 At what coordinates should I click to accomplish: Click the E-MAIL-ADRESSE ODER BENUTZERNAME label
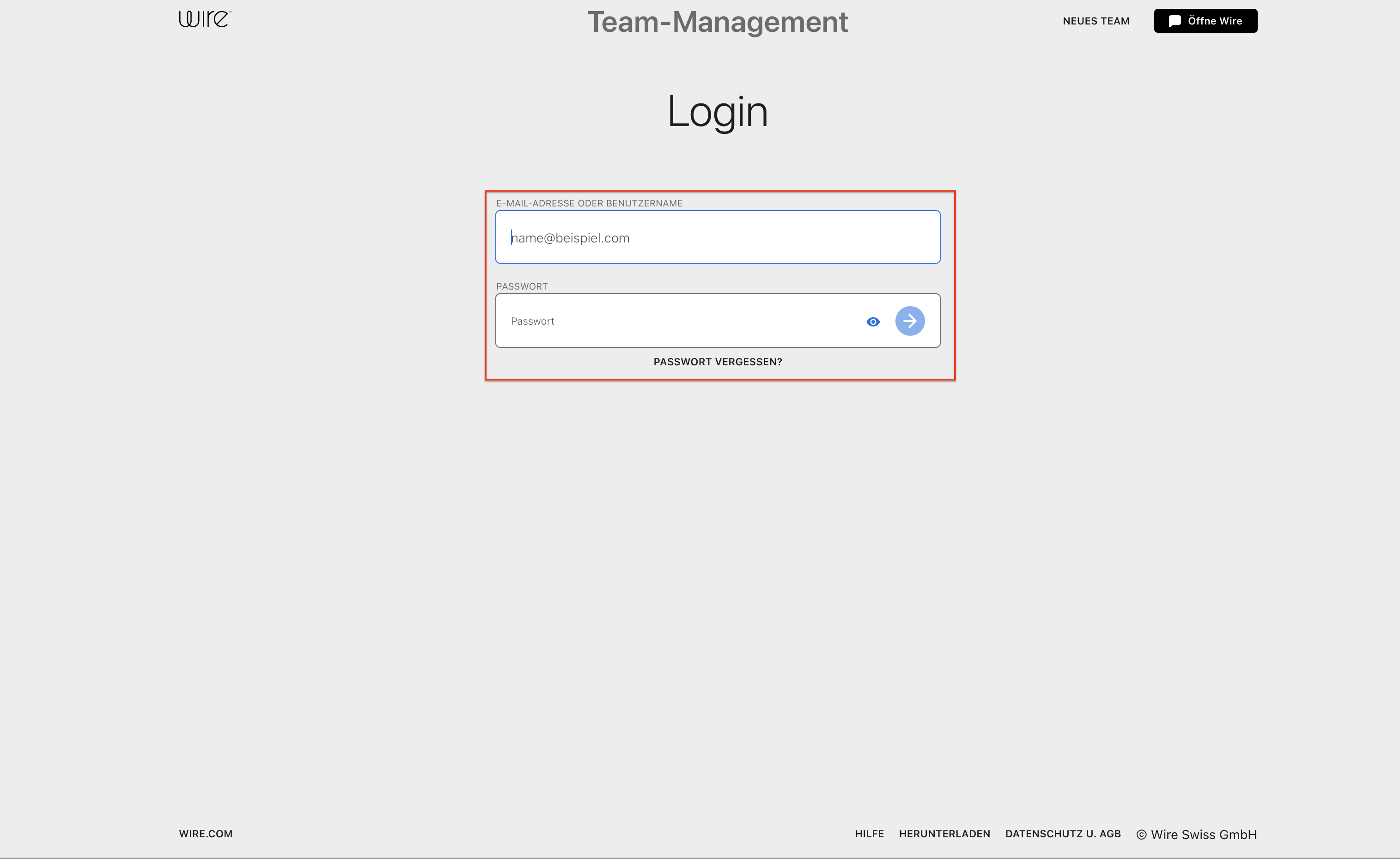tap(589, 203)
